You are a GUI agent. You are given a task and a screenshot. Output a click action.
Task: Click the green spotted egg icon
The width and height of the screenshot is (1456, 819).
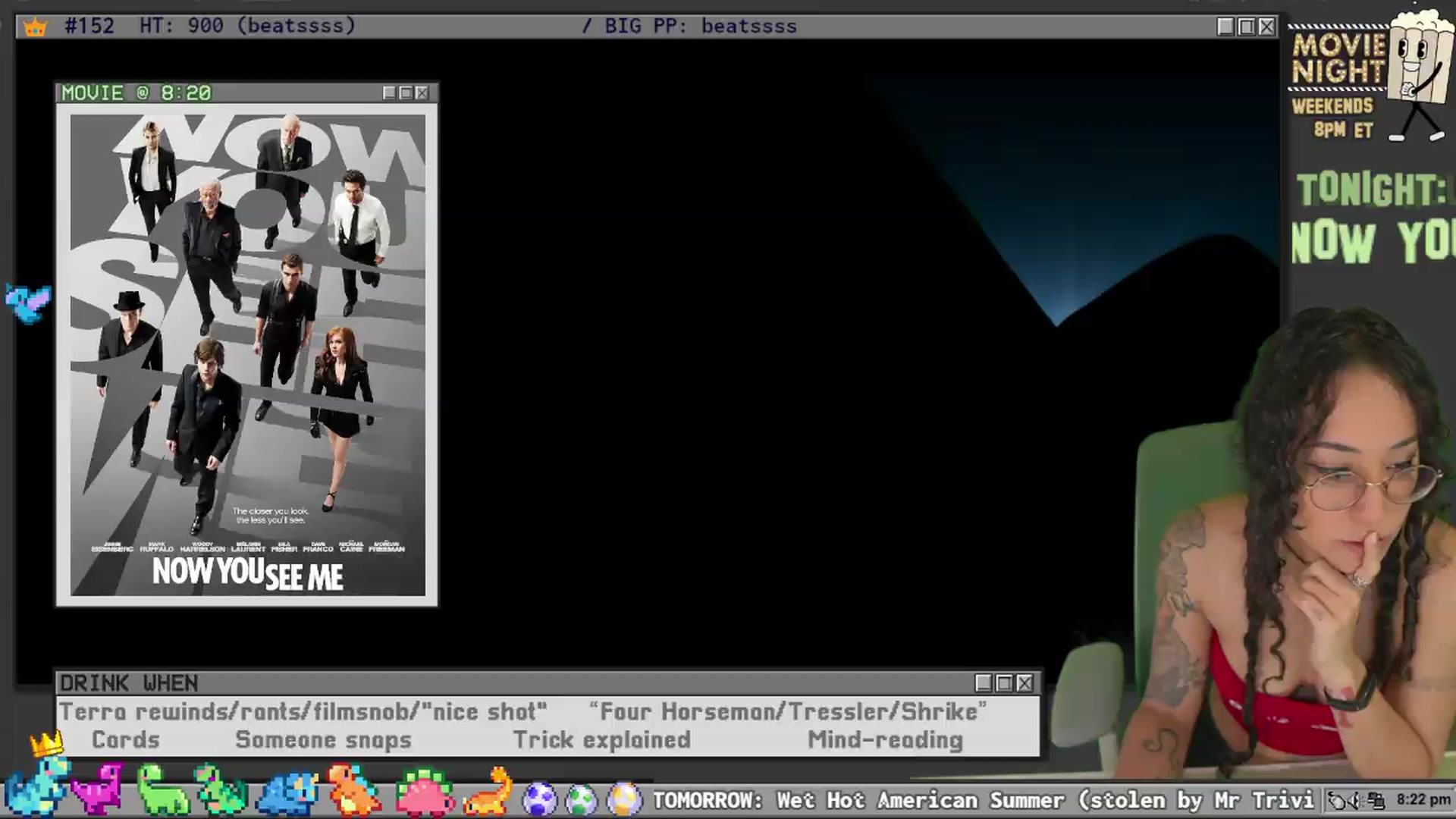click(582, 800)
